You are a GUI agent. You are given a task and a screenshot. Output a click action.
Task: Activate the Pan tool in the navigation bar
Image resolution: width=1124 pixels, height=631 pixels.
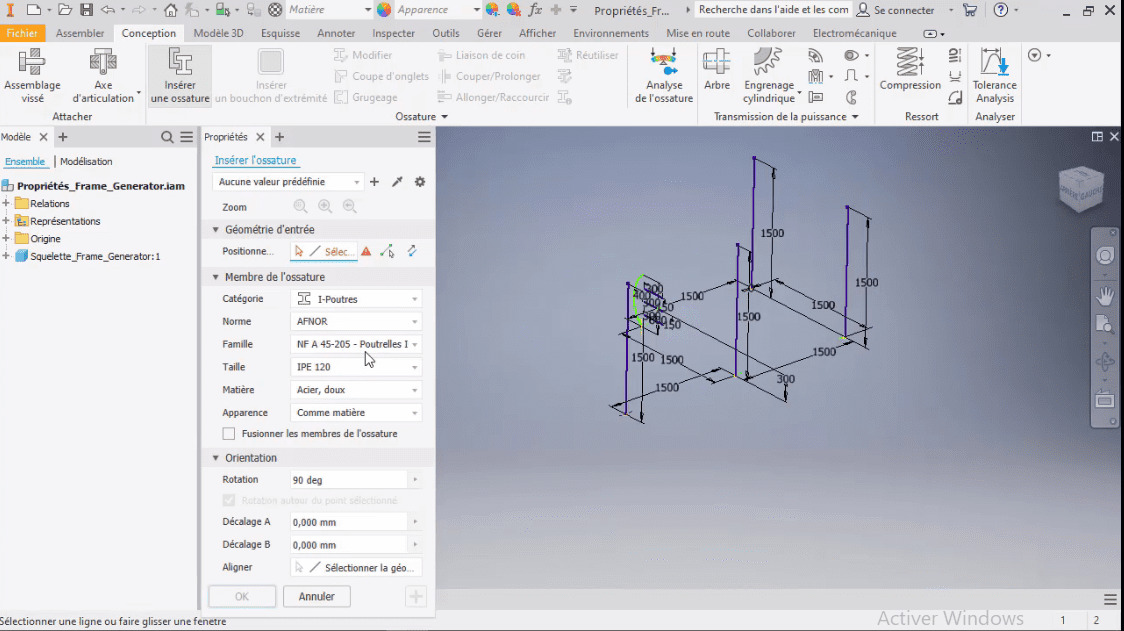click(1105, 294)
